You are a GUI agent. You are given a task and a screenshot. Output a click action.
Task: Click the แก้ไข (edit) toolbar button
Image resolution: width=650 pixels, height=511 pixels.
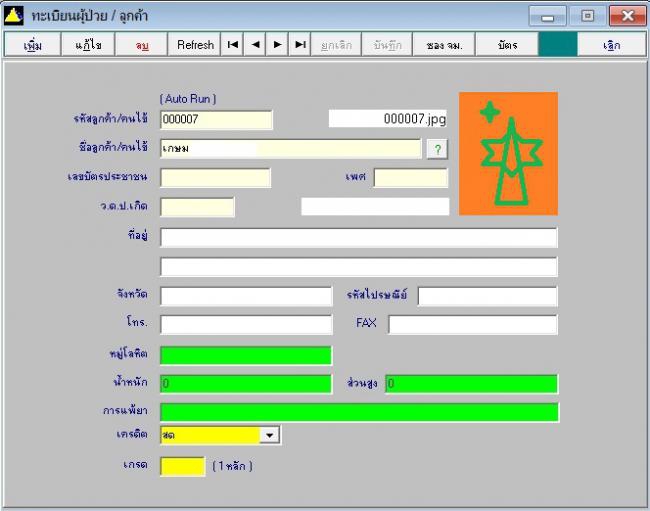tap(88, 44)
